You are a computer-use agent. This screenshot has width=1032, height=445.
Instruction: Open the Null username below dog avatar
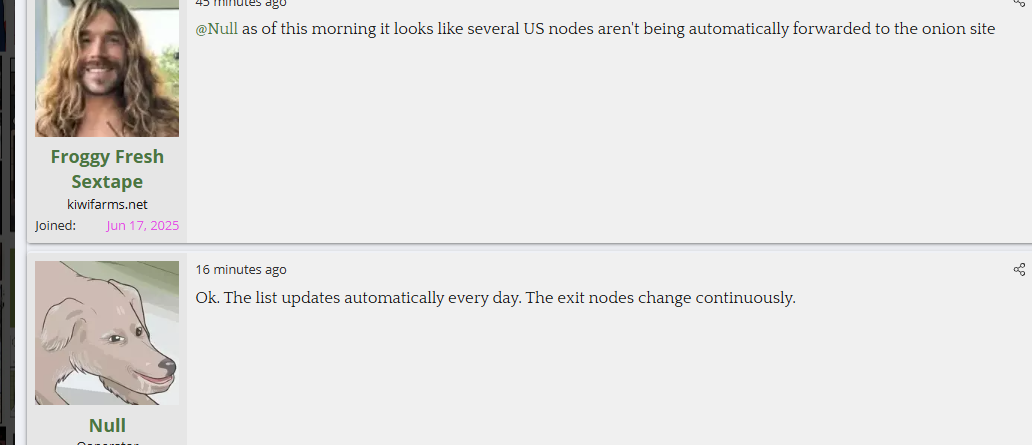point(107,425)
